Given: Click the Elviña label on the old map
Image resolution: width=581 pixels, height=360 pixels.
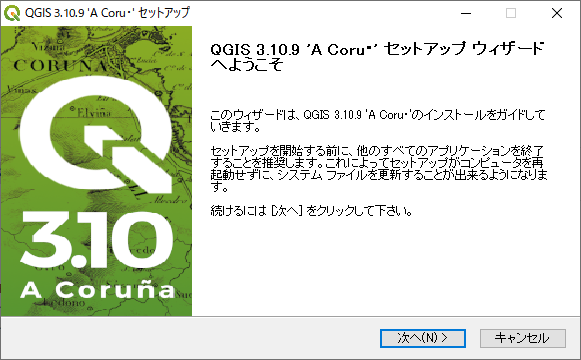Looking at the screenshot, I should (94, 112).
